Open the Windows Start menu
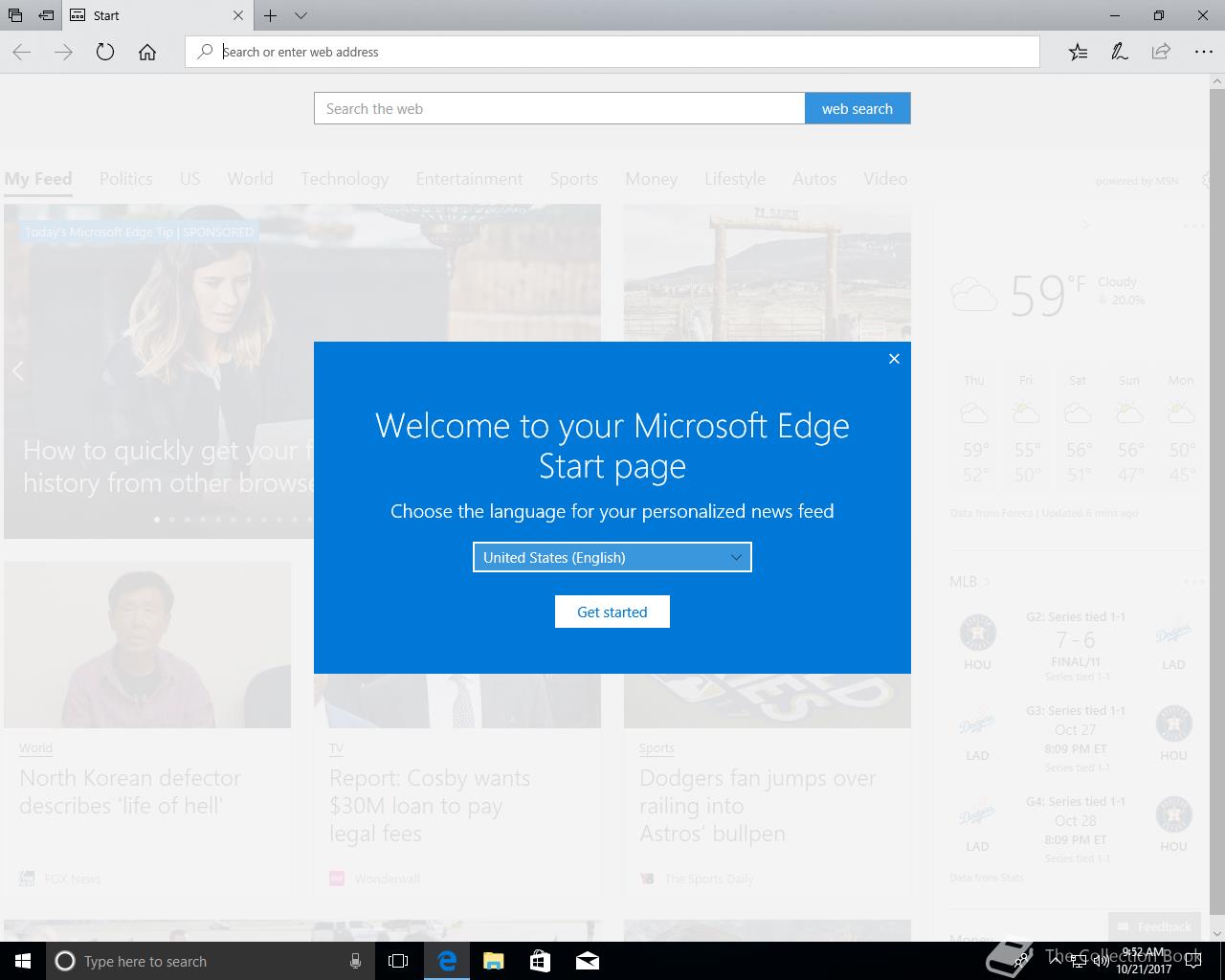This screenshot has height=980, width=1225. click(22, 961)
